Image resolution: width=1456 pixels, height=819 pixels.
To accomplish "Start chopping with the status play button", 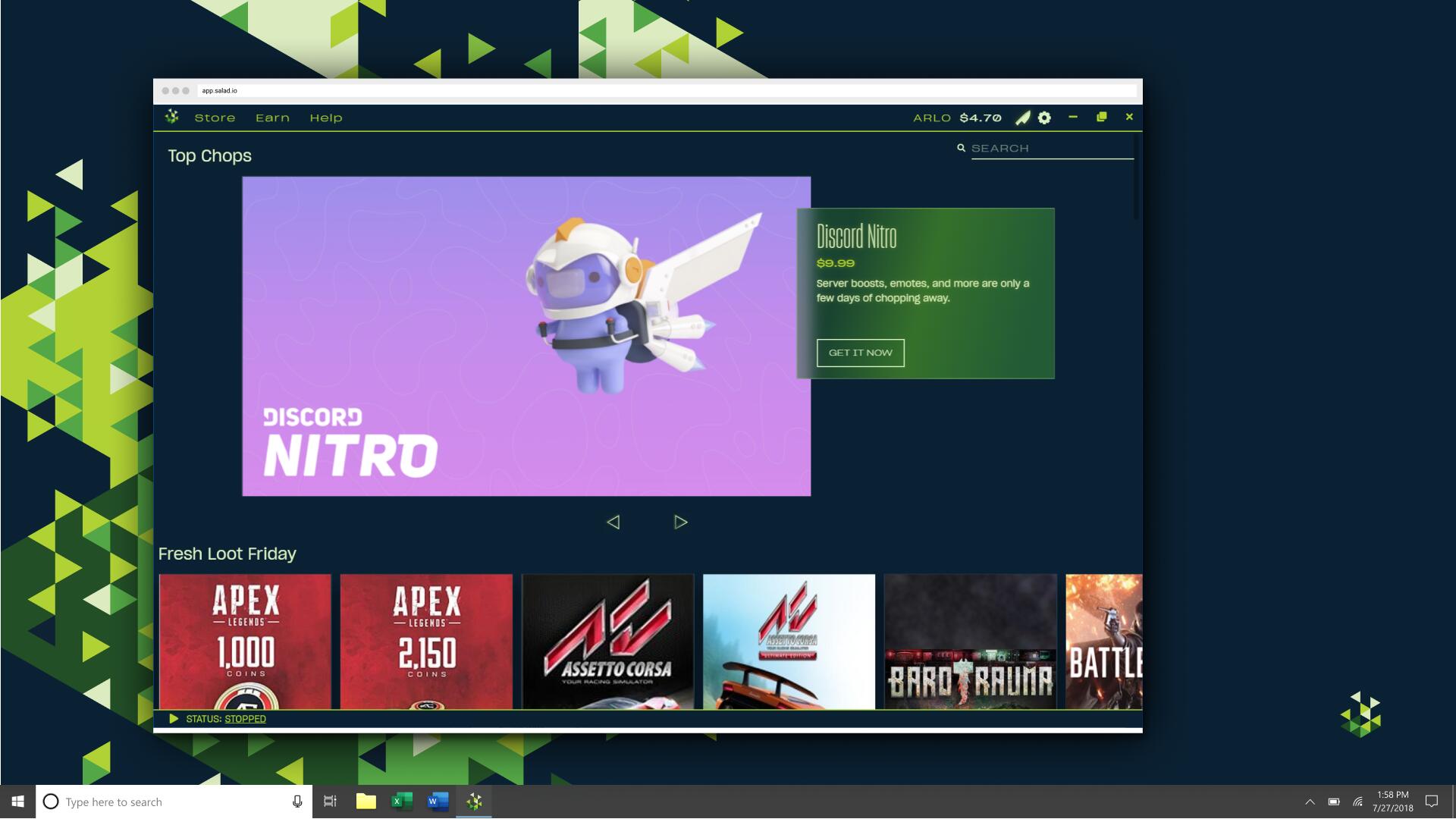I will (174, 719).
